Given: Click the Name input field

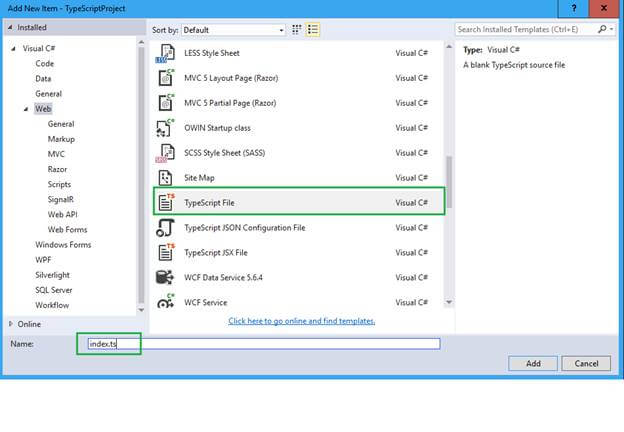Looking at the screenshot, I should (x=264, y=344).
